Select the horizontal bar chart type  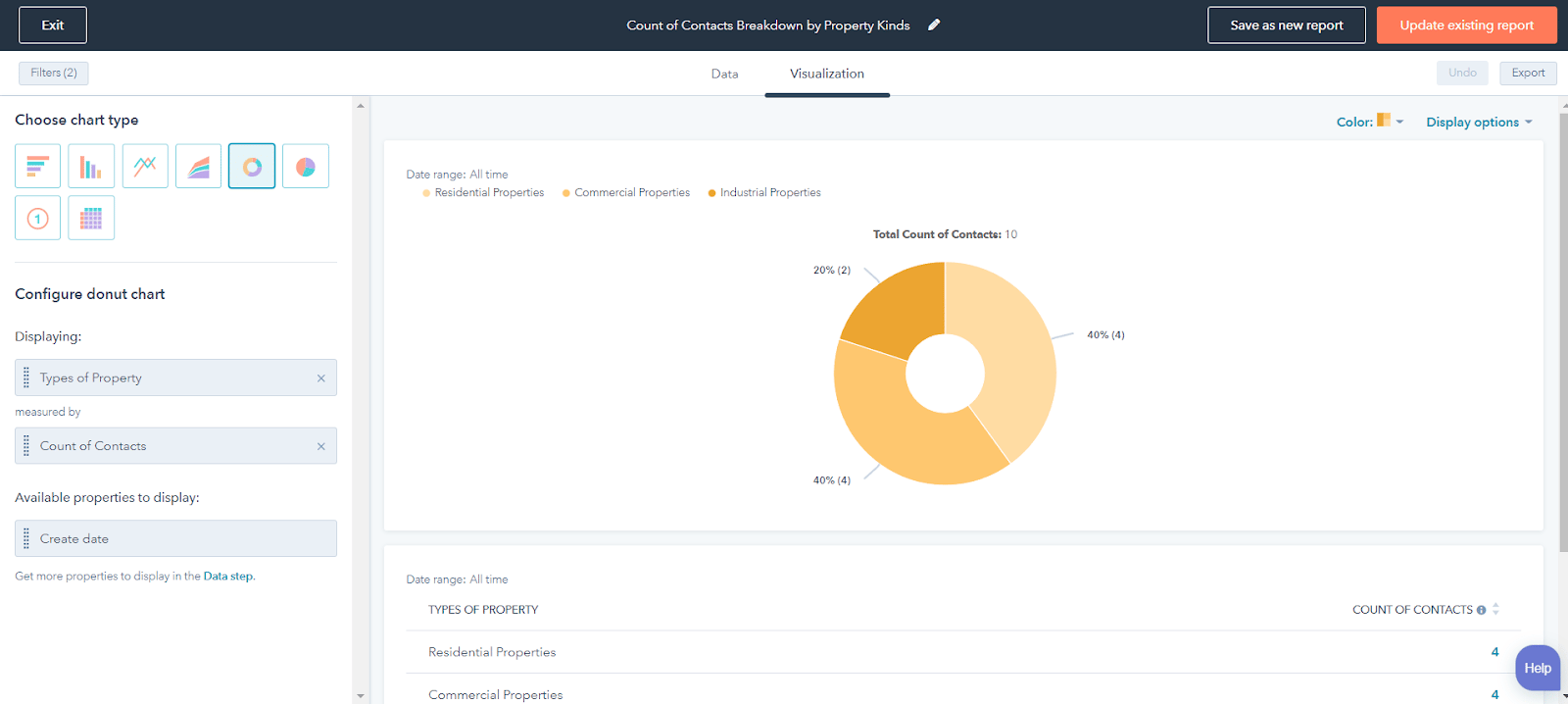point(37,167)
